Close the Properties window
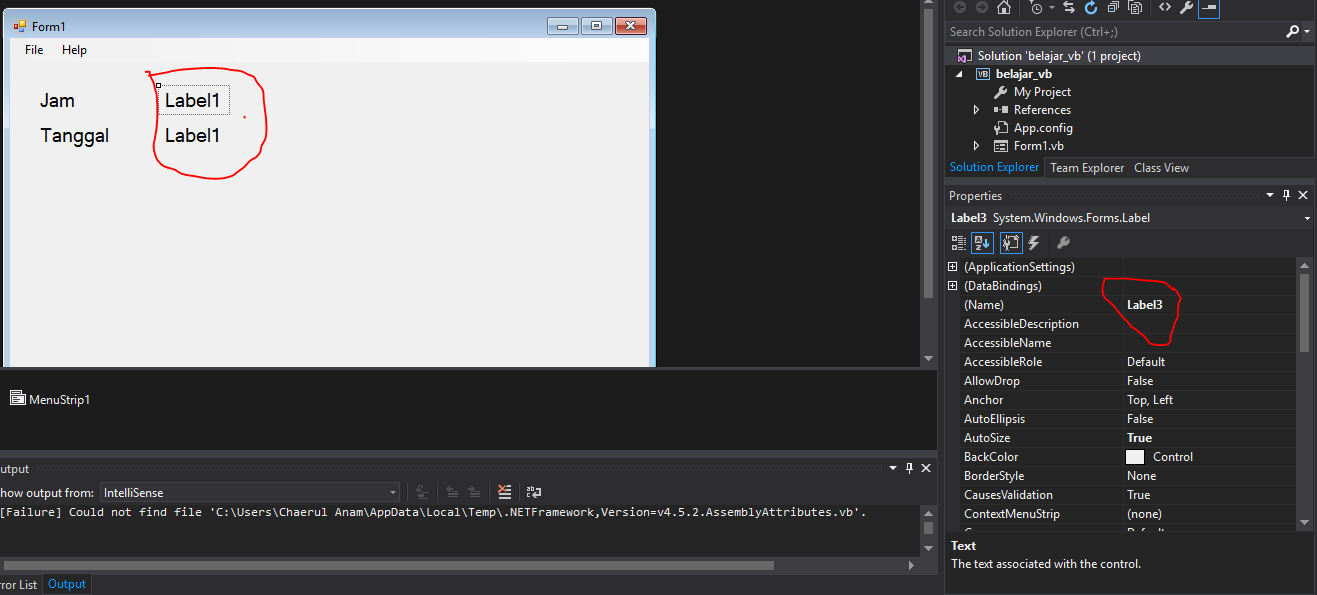1317x595 pixels. pyautogui.click(x=1303, y=195)
